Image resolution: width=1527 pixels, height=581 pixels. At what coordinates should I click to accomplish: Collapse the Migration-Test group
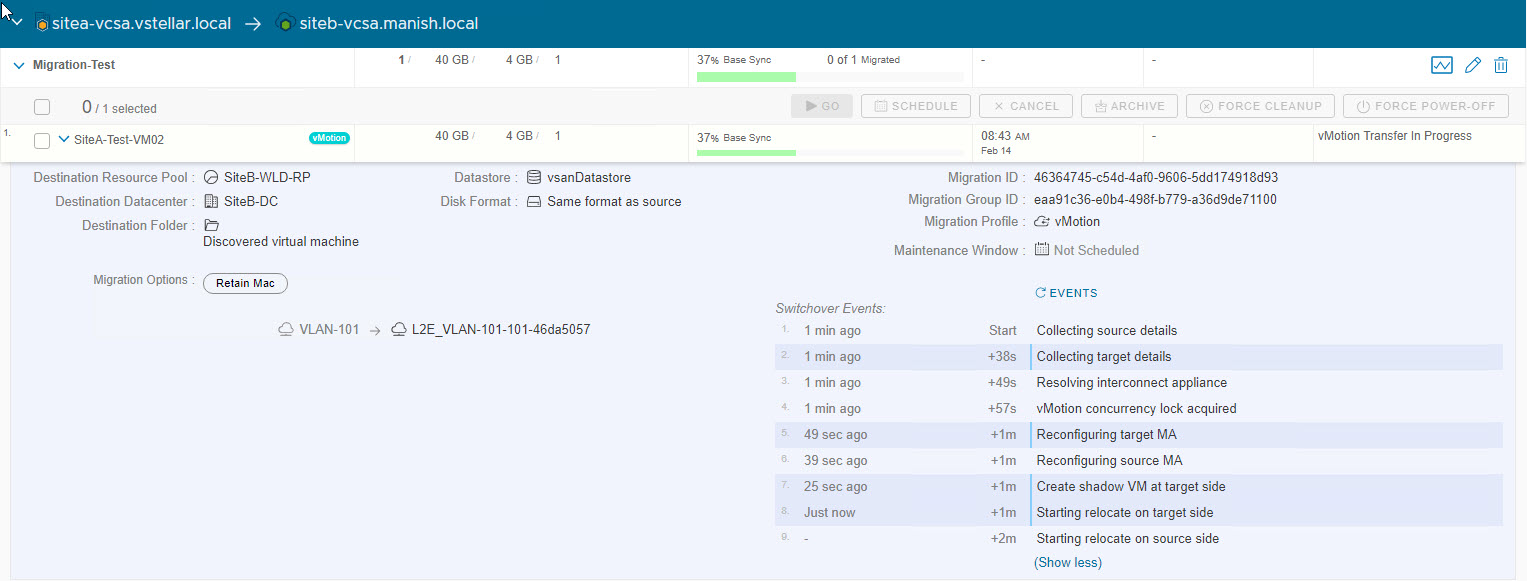click(x=19, y=65)
